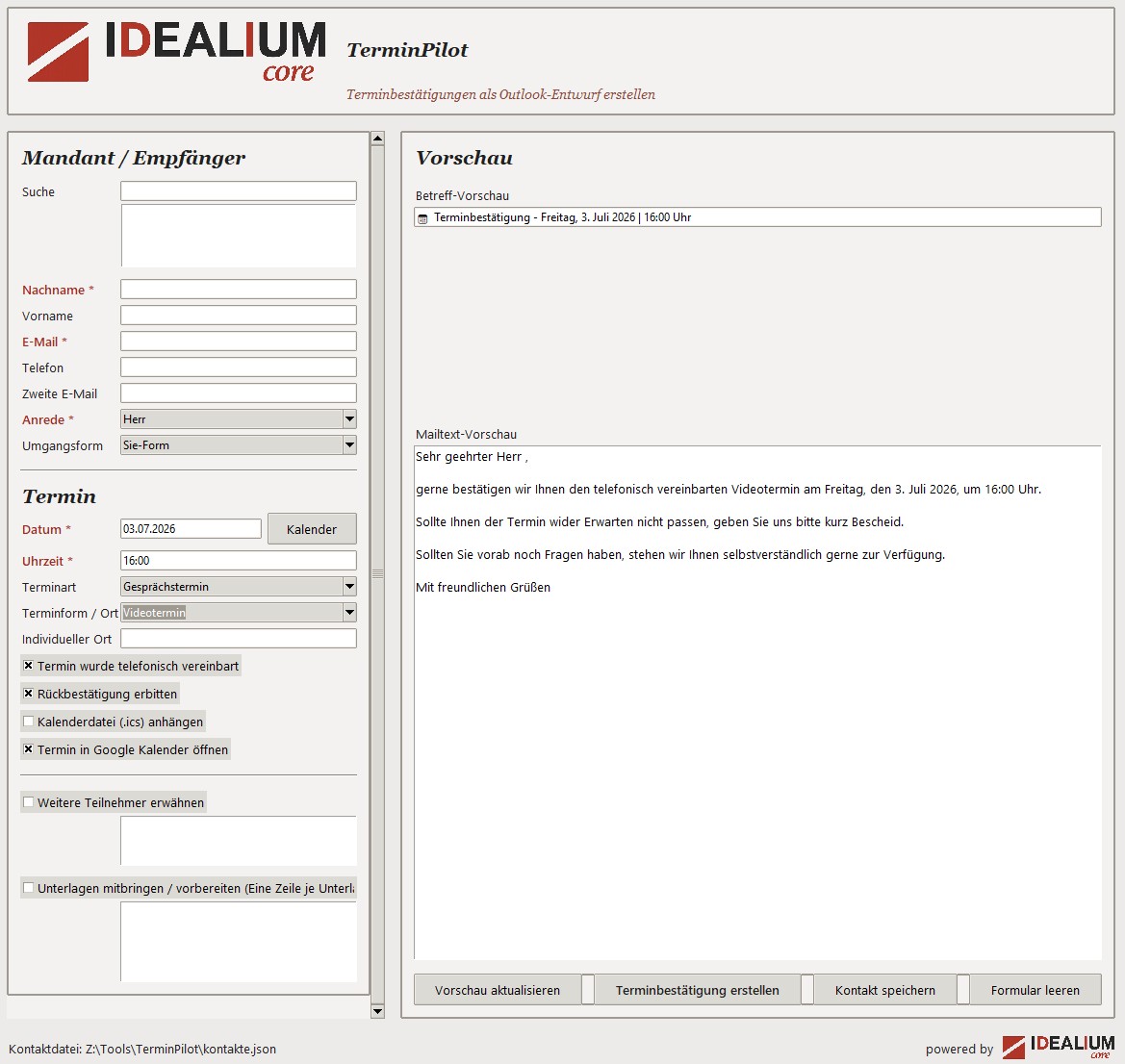Click the left panel scrollbar thumb grip
Screen dimensions: 1125x1064
click(377, 574)
